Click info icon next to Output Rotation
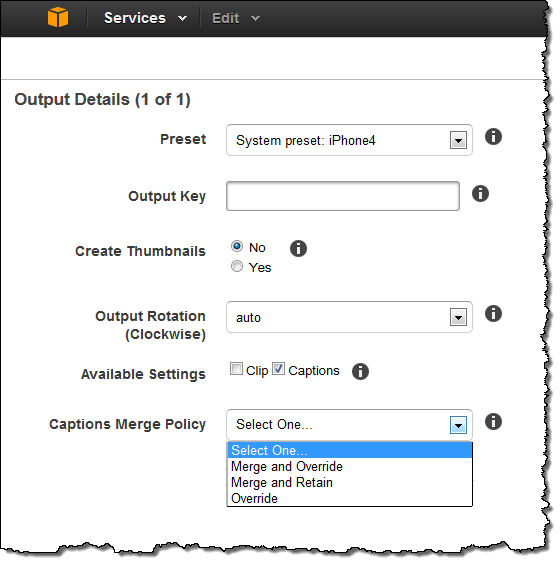560x563 pixels. 493,313
